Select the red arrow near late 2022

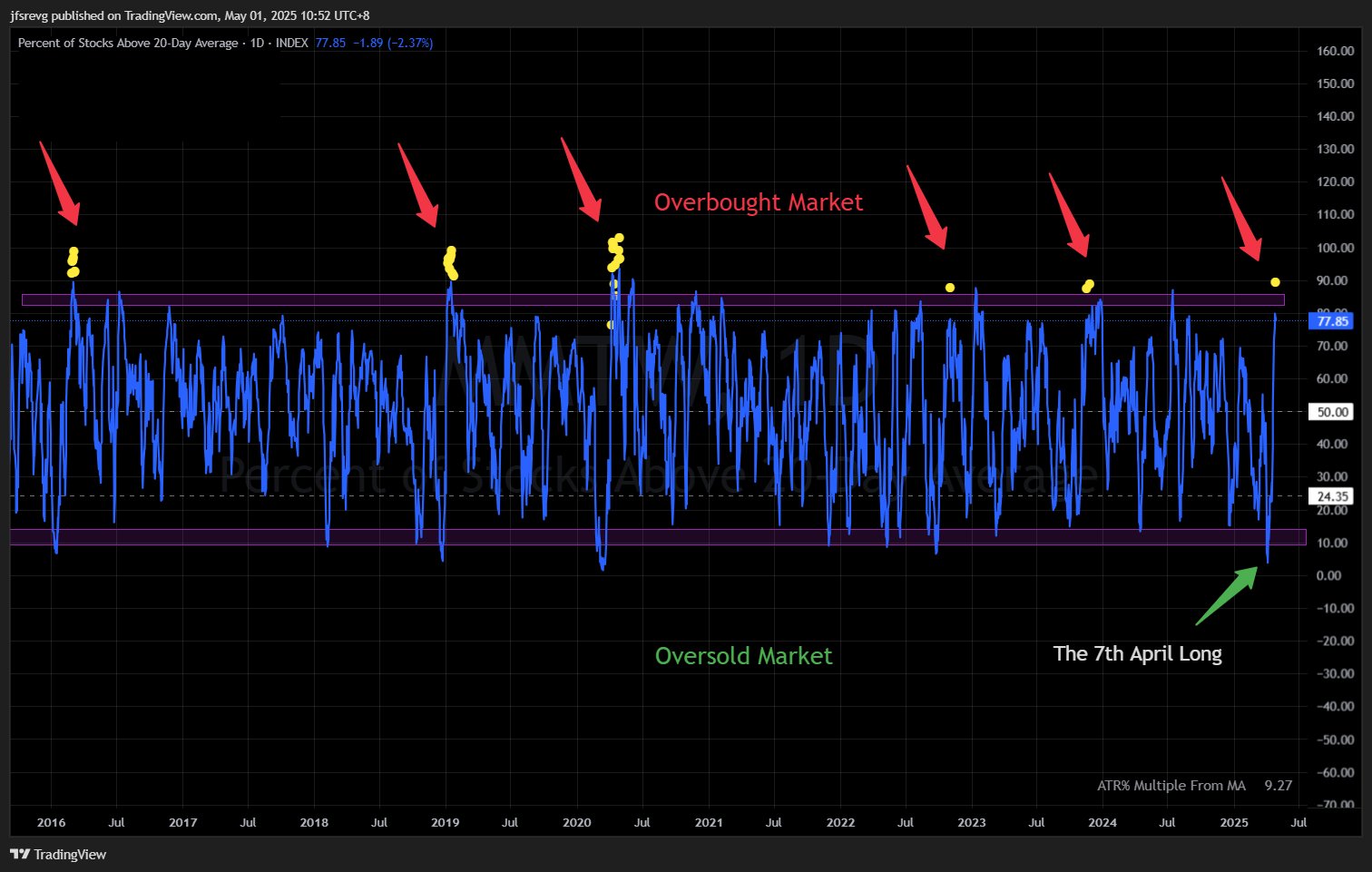pos(926,207)
